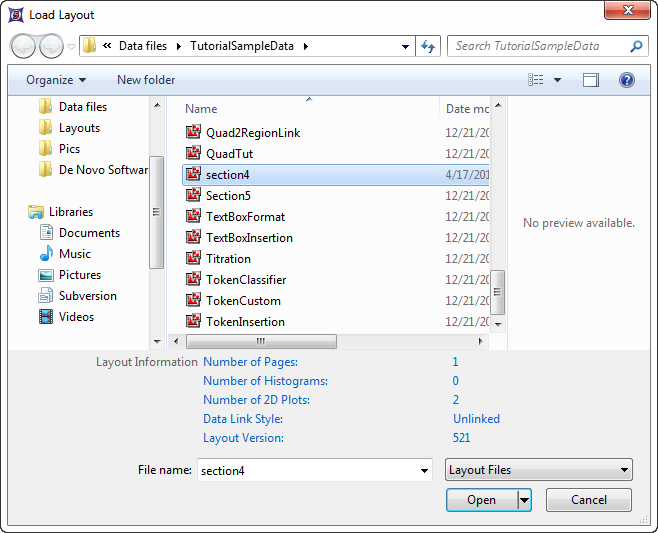The width and height of the screenshot is (658, 533).
Task: Click the Back navigation arrow
Action: [x=24, y=46]
